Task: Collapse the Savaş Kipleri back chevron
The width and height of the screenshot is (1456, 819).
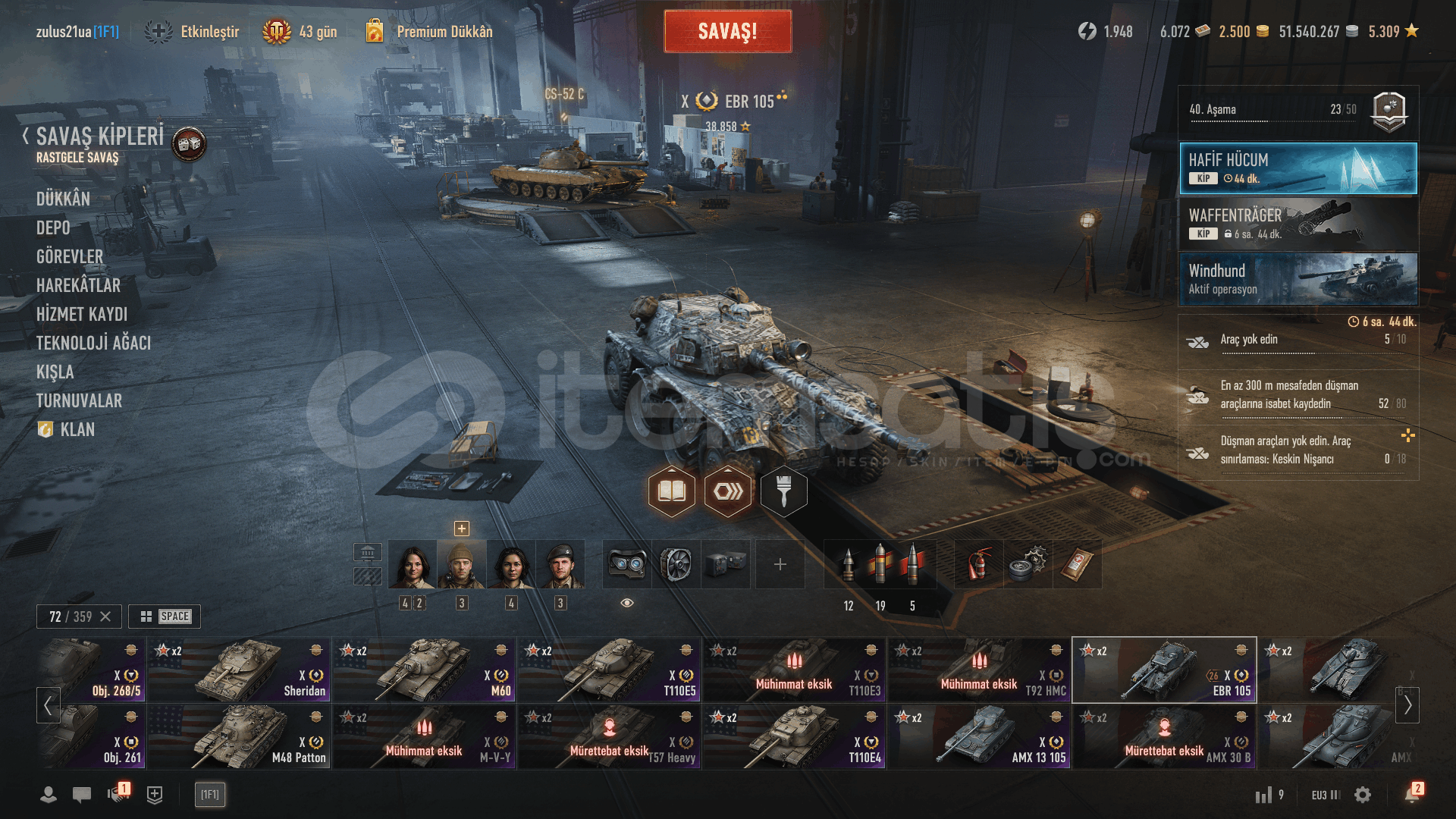Action: (26, 136)
